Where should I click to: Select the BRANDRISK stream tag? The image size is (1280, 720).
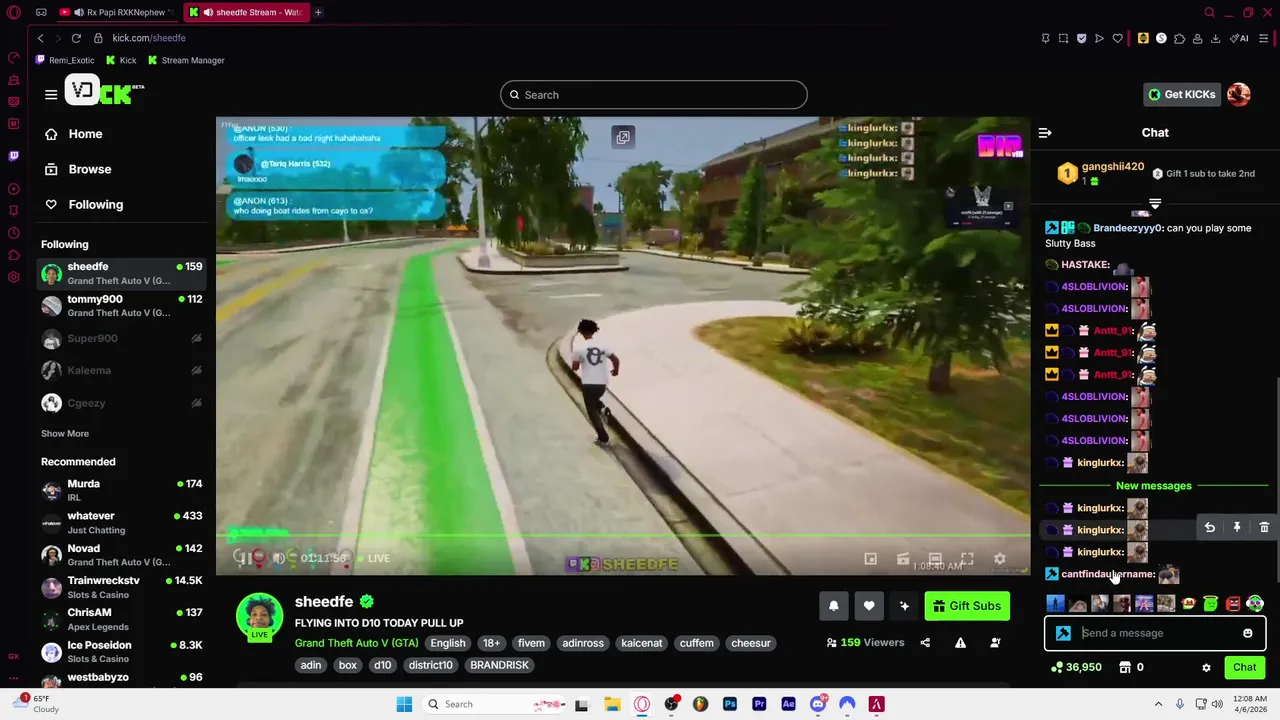499,665
